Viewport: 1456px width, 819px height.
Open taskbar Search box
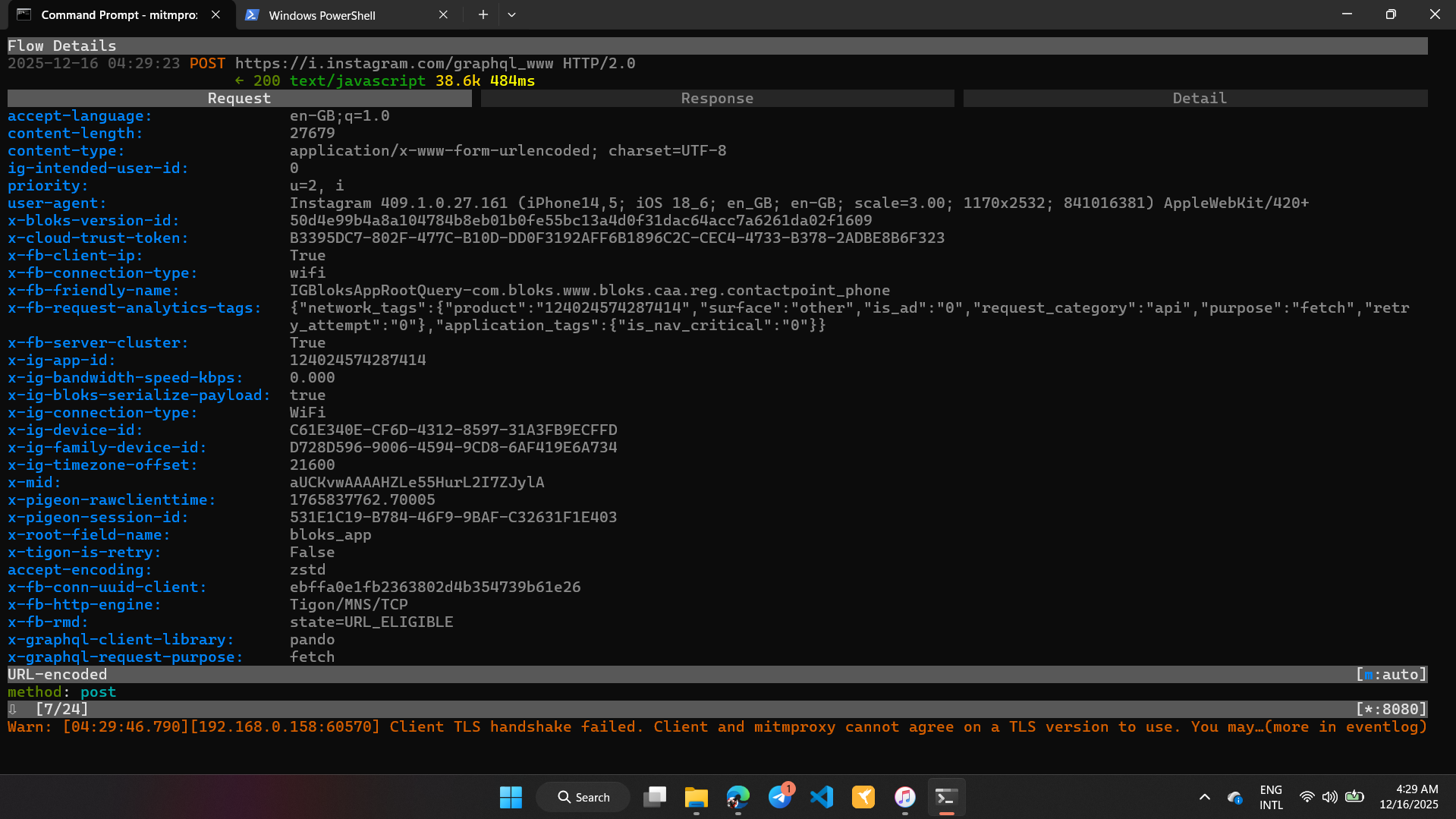[583, 797]
